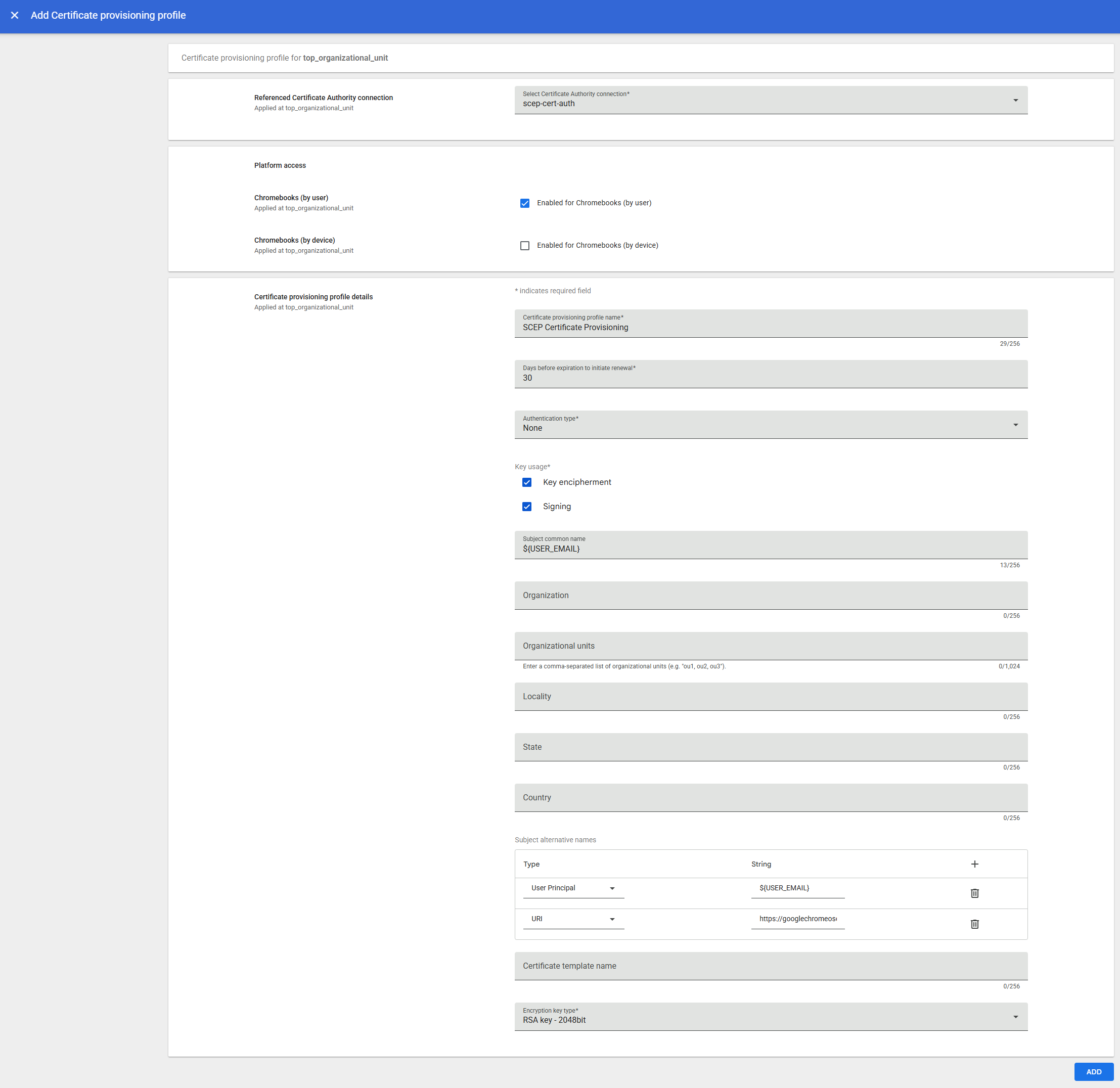Click the Organization field
Viewport: 1120px width, 1088px height.
(771, 596)
